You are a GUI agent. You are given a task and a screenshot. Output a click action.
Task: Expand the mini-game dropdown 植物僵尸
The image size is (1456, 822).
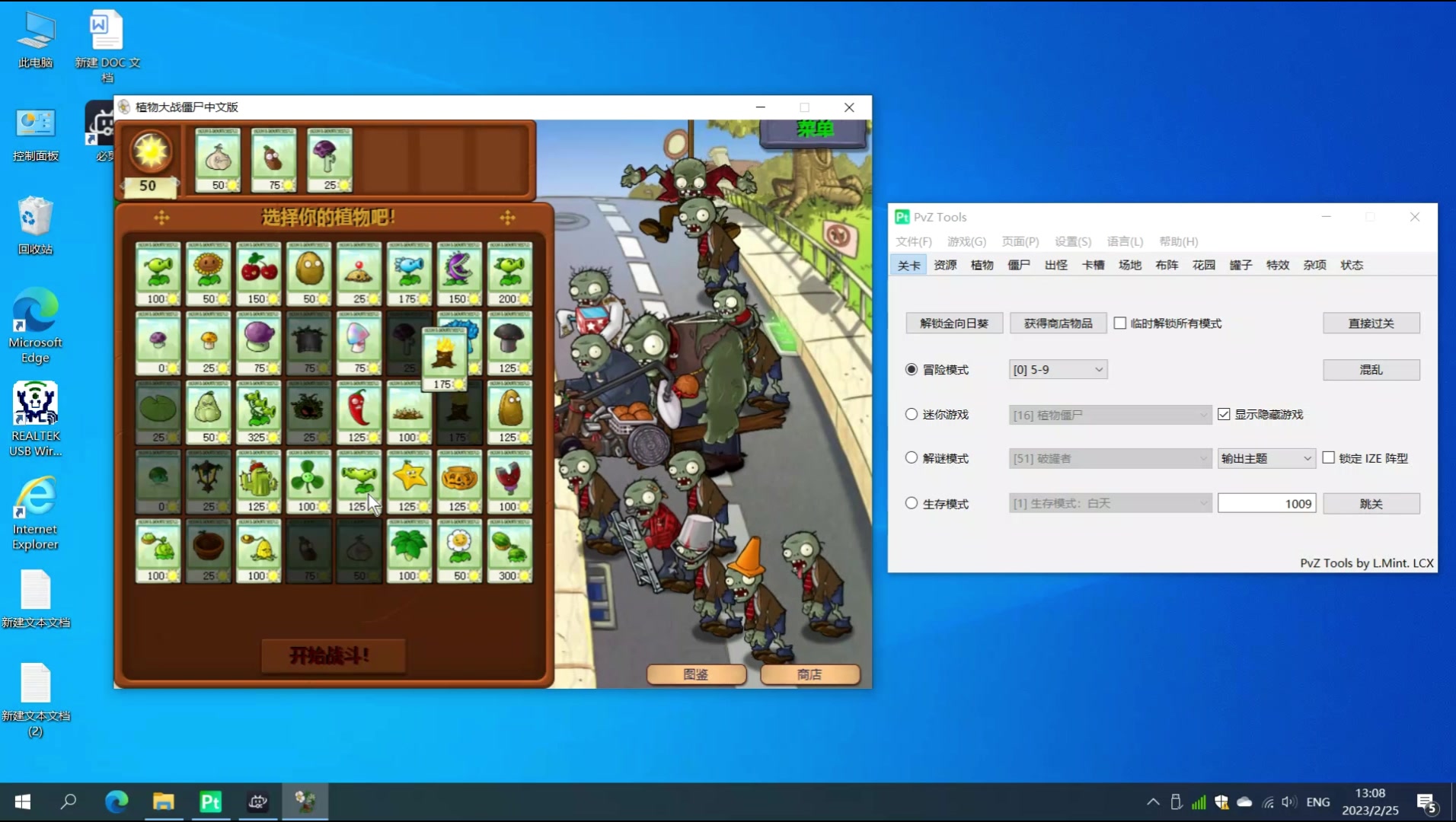(x=1110, y=415)
